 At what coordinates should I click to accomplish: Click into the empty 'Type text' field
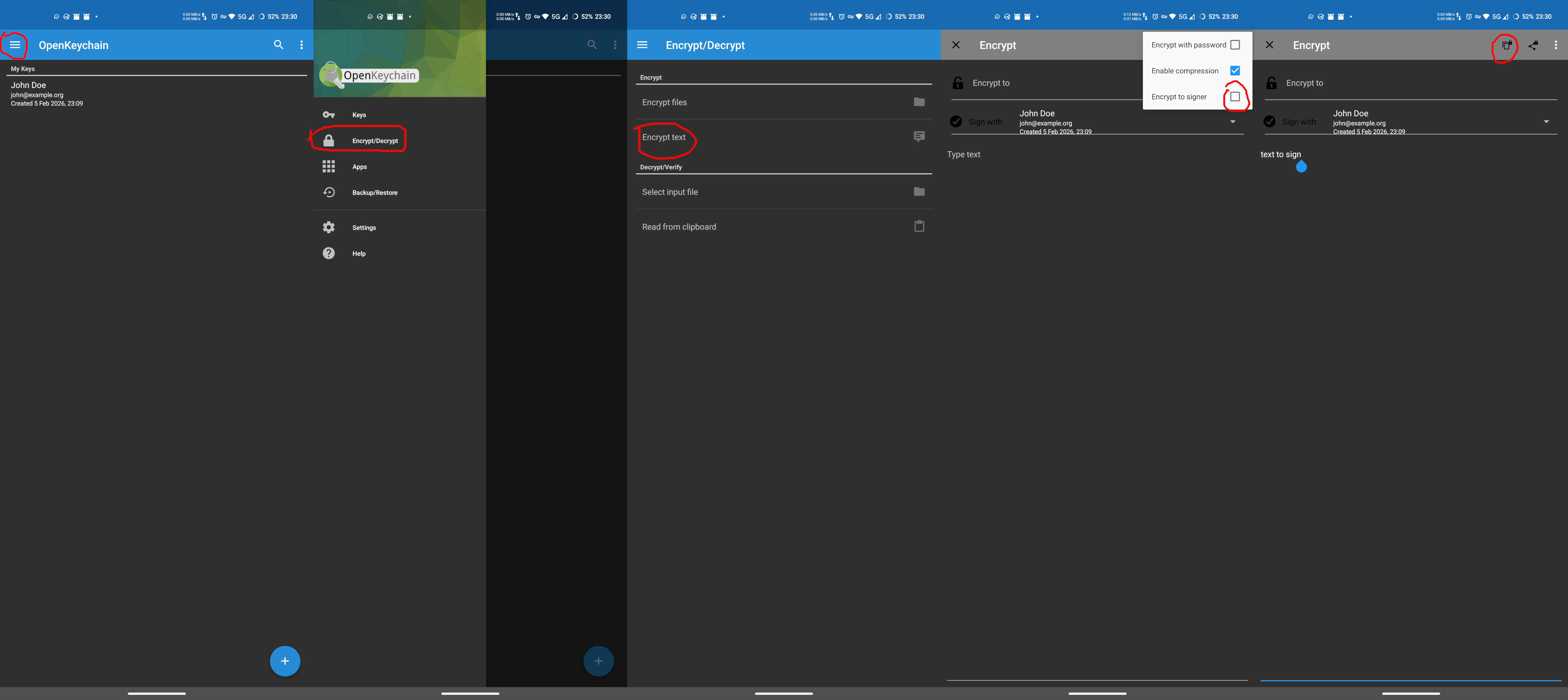(x=963, y=154)
